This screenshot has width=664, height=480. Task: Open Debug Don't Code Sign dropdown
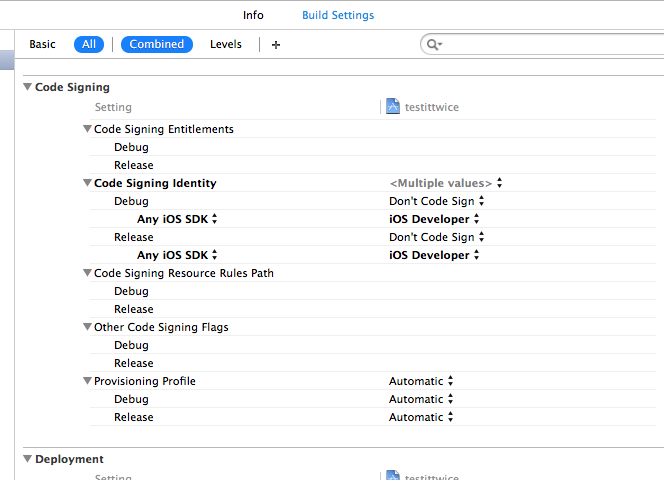[x=437, y=201]
